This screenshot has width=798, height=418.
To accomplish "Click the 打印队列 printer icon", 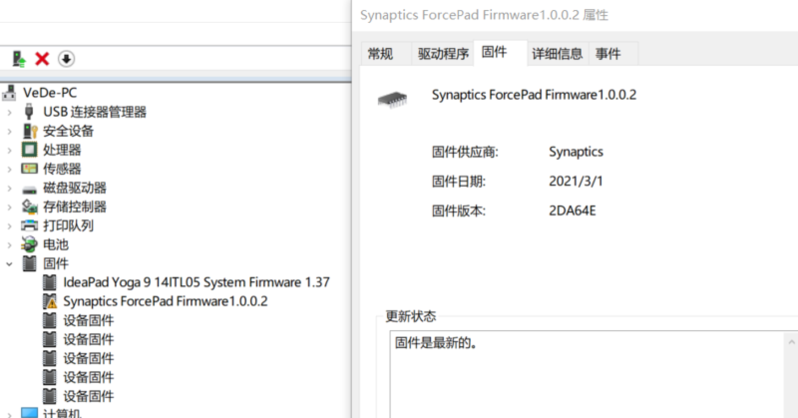I will (29, 225).
